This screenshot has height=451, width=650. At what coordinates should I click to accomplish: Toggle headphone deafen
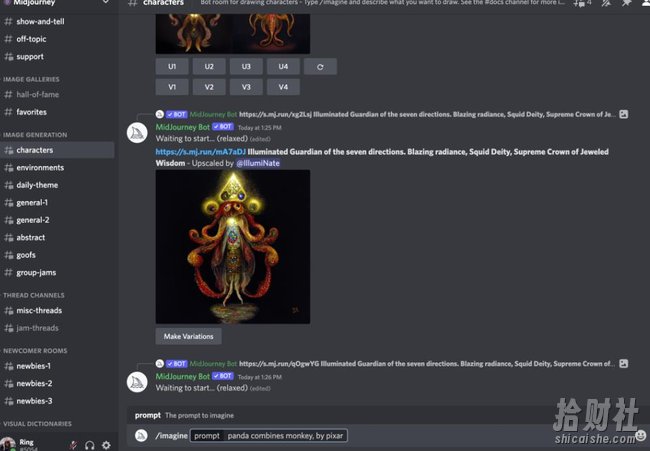pos(90,445)
